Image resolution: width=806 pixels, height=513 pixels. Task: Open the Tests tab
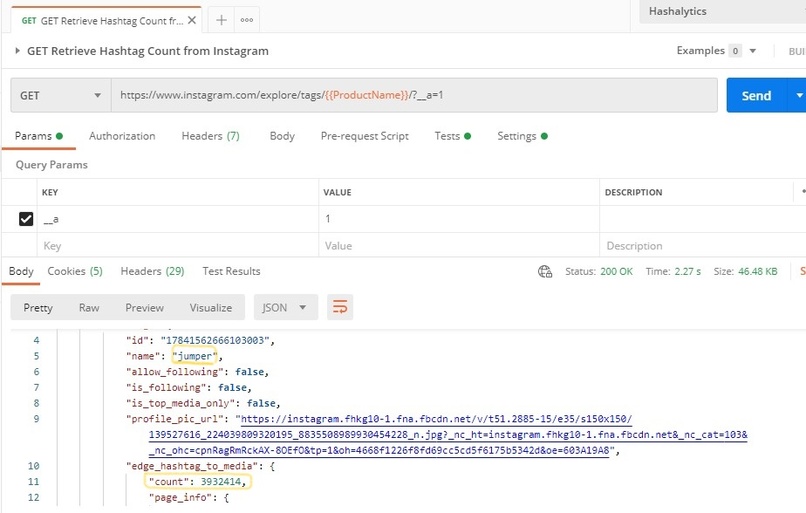pos(452,136)
